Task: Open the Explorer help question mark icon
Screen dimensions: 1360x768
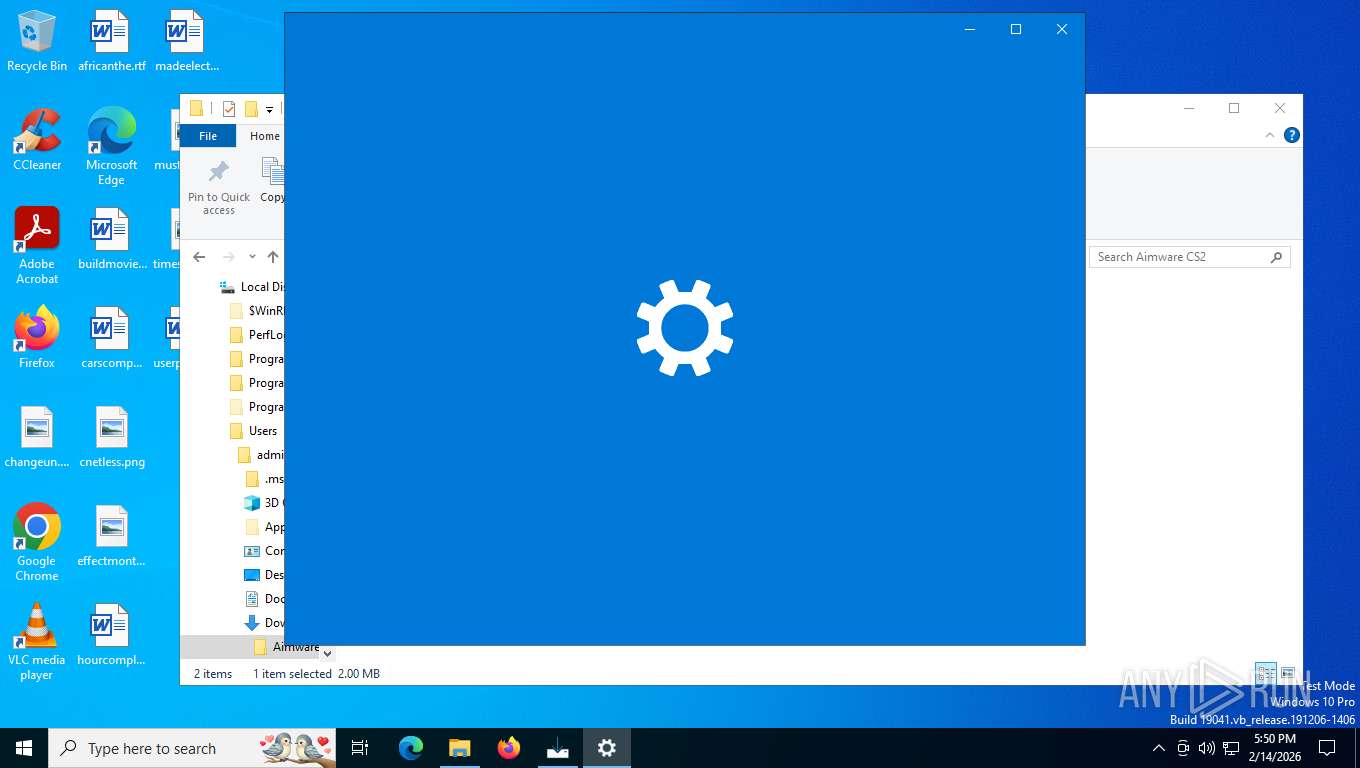Action: click(x=1291, y=135)
